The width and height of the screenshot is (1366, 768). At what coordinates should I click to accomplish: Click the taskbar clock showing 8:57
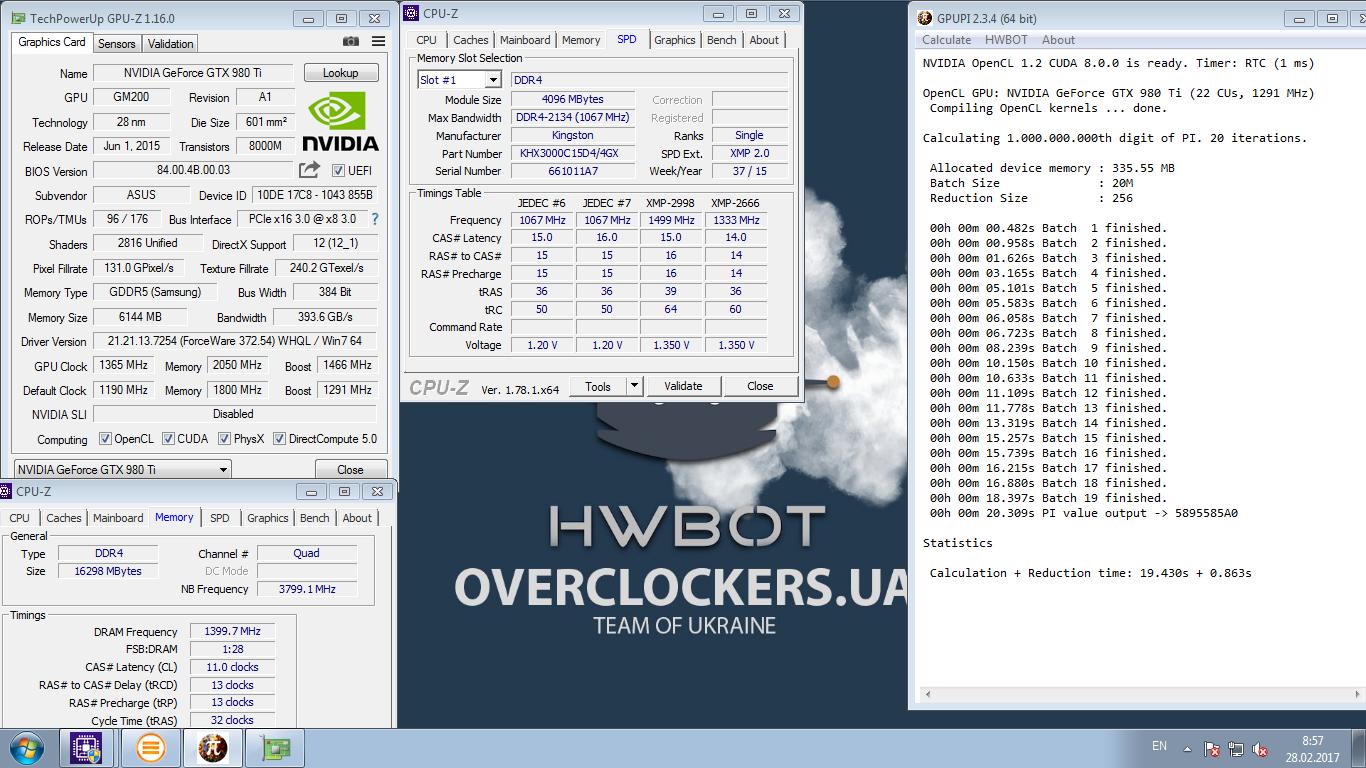(x=1313, y=741)
